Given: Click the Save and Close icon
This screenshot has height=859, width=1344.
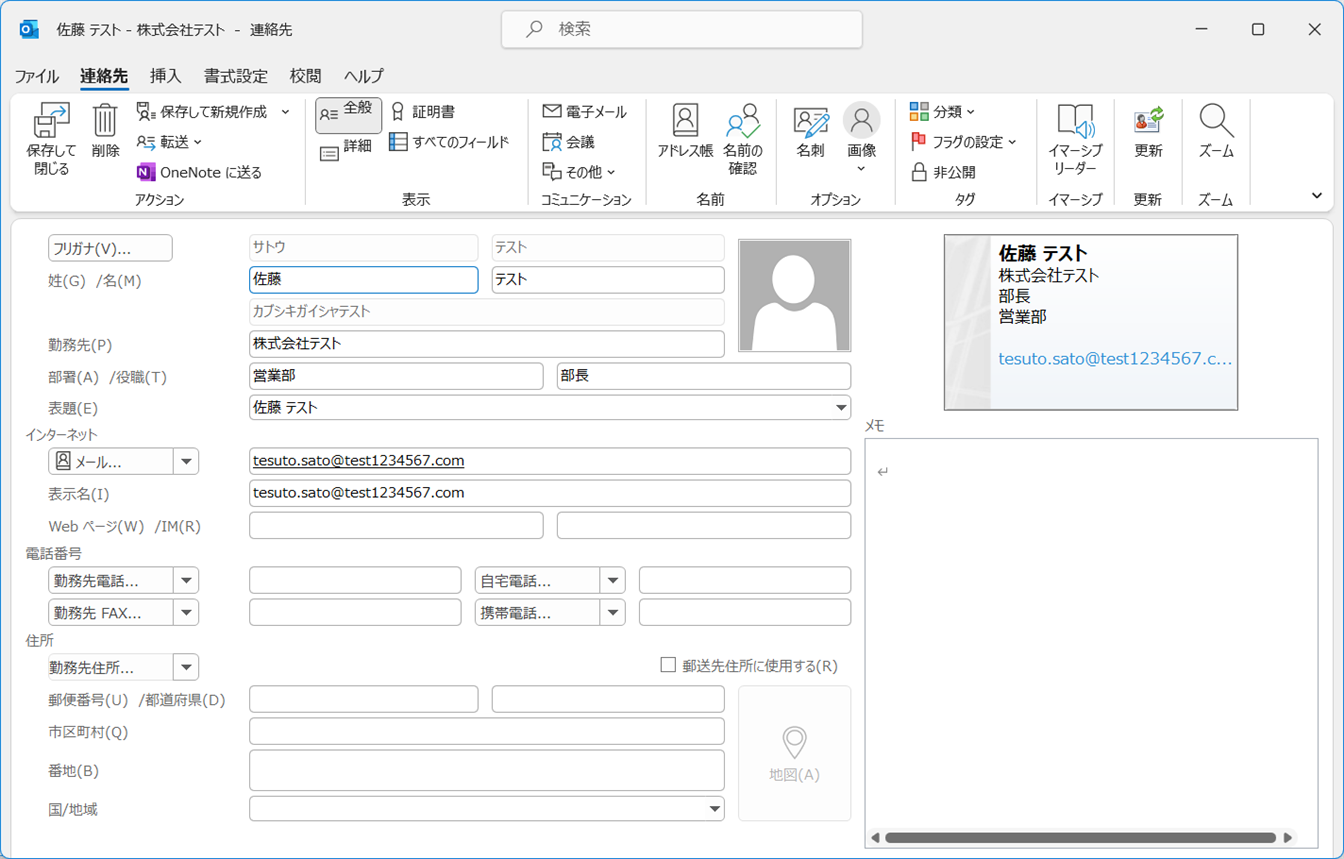Looking at the screenshot, I should click(x=51, y=124).
